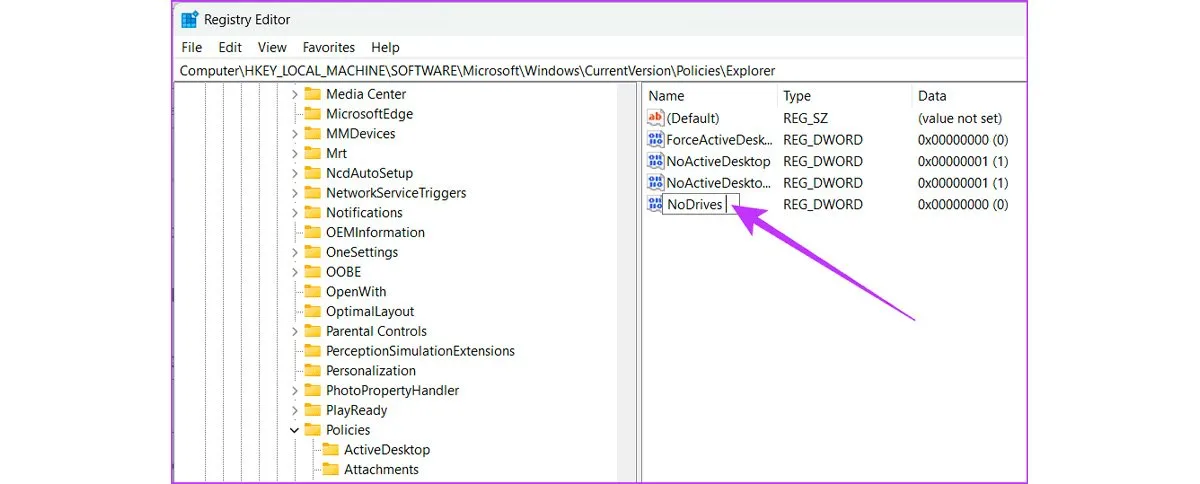
Task: Expand the OOBE registry key
Action: tap(294, 272)
